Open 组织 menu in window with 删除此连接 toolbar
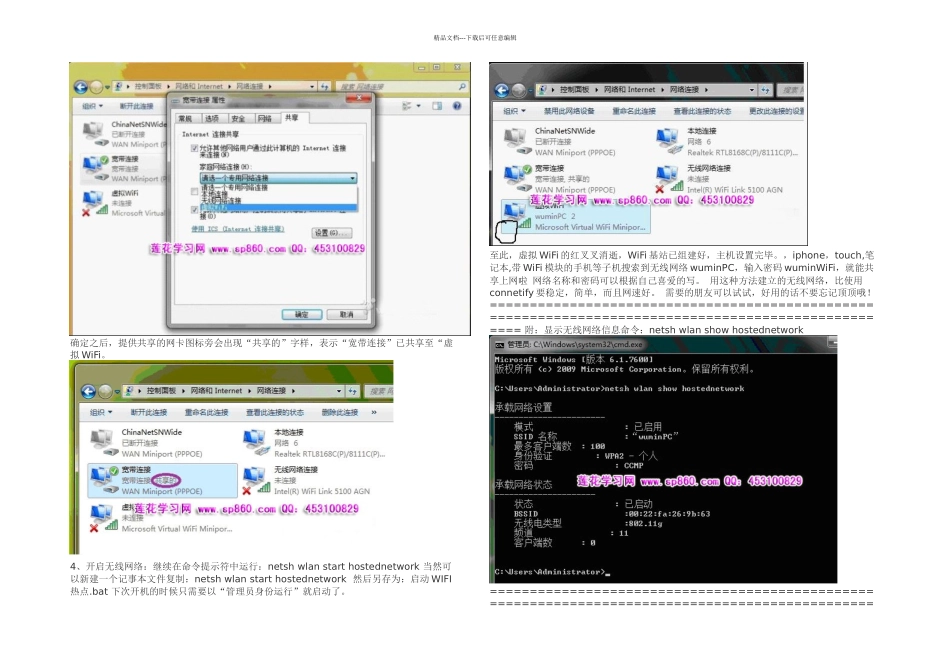Viewport: 950px width, 672px height. click(x=101, y=412)
